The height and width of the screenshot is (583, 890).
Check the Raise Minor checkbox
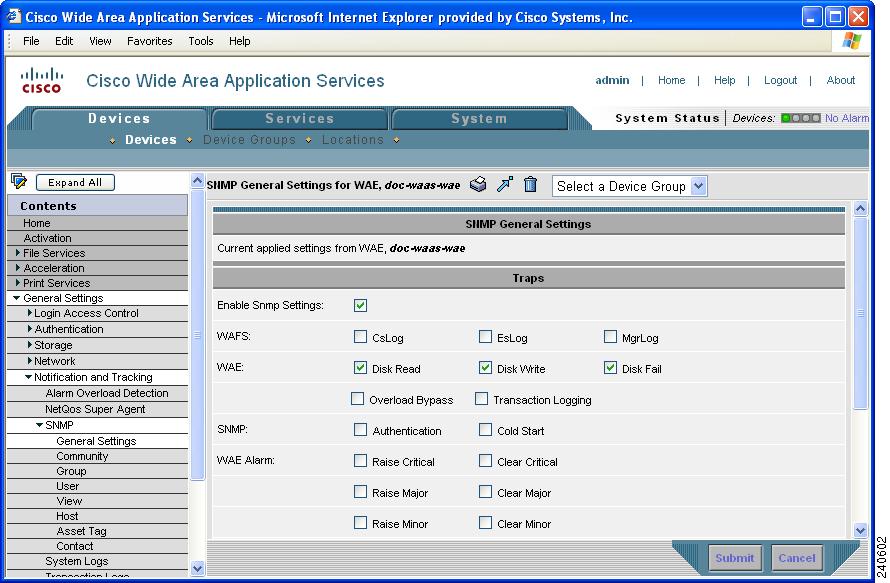360,522
